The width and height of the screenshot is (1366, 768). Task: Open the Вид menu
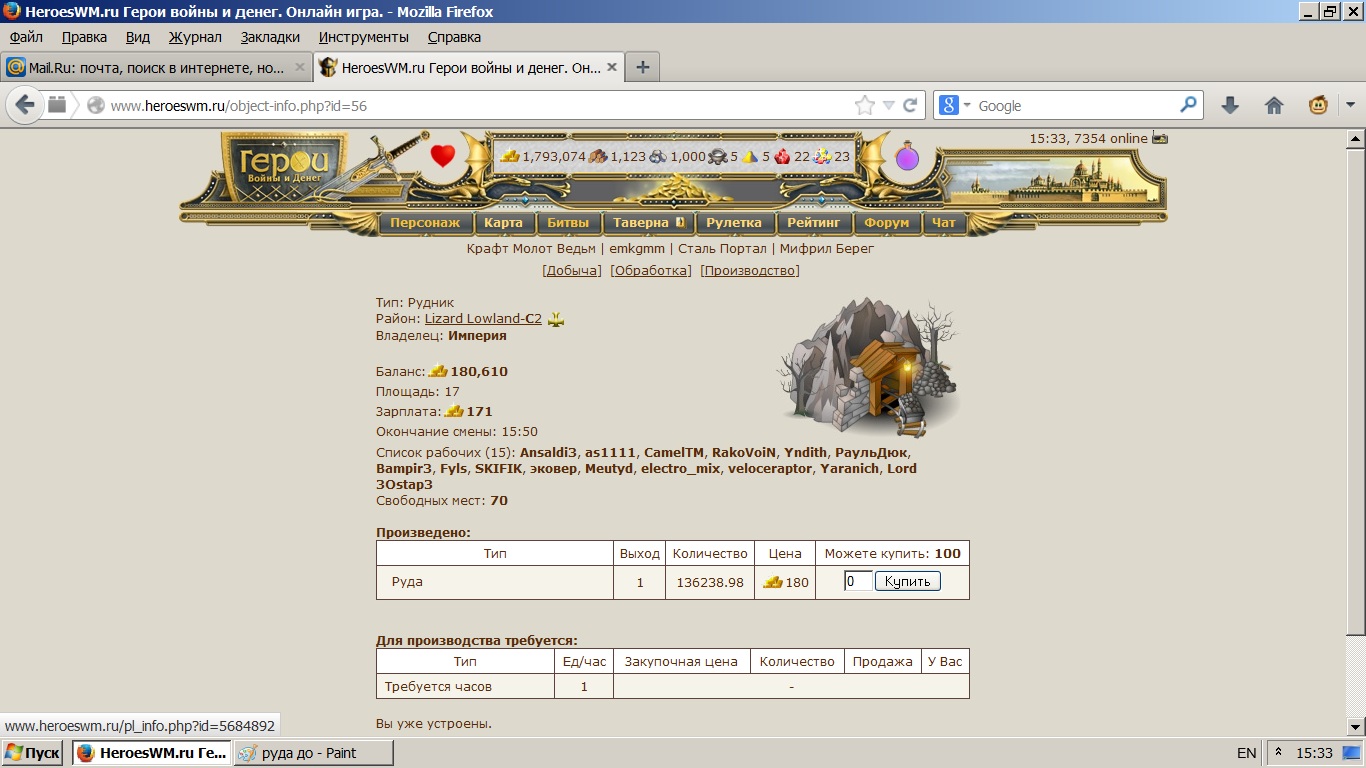pyautogui.click(x=138, y=37)
